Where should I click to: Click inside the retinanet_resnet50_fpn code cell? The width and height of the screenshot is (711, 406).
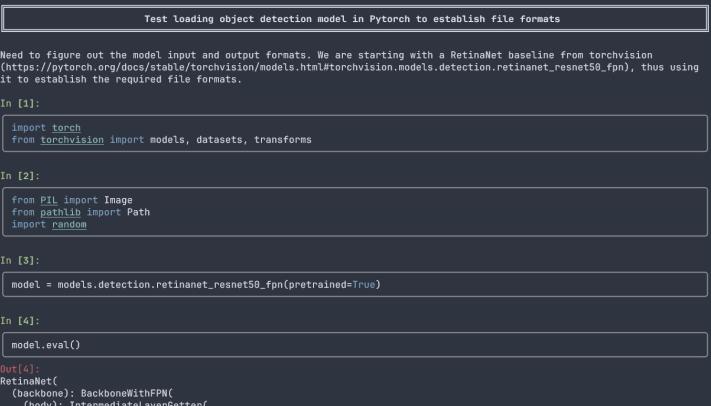(355, 284)
